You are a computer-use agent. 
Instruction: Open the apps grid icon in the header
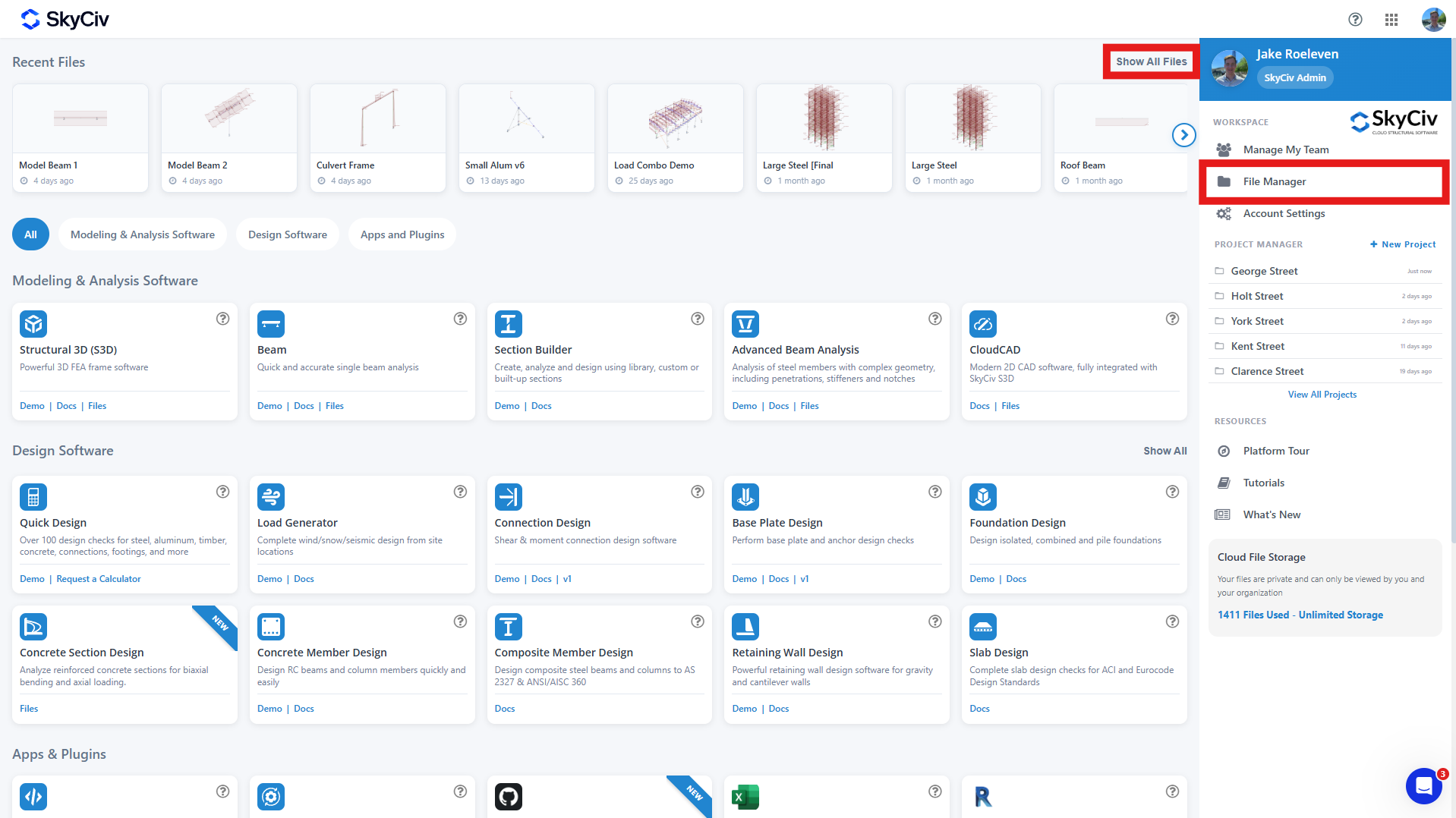coord(1391,20)
